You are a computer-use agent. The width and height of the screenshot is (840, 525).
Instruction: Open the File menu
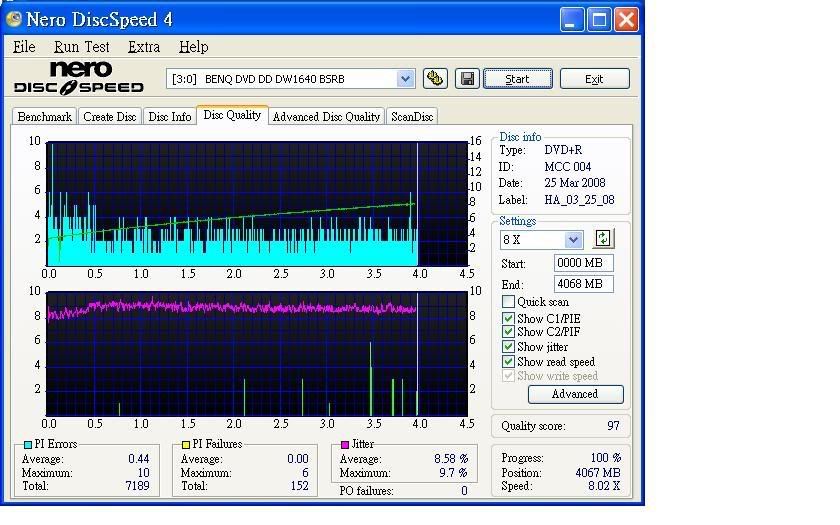point(24,47)
